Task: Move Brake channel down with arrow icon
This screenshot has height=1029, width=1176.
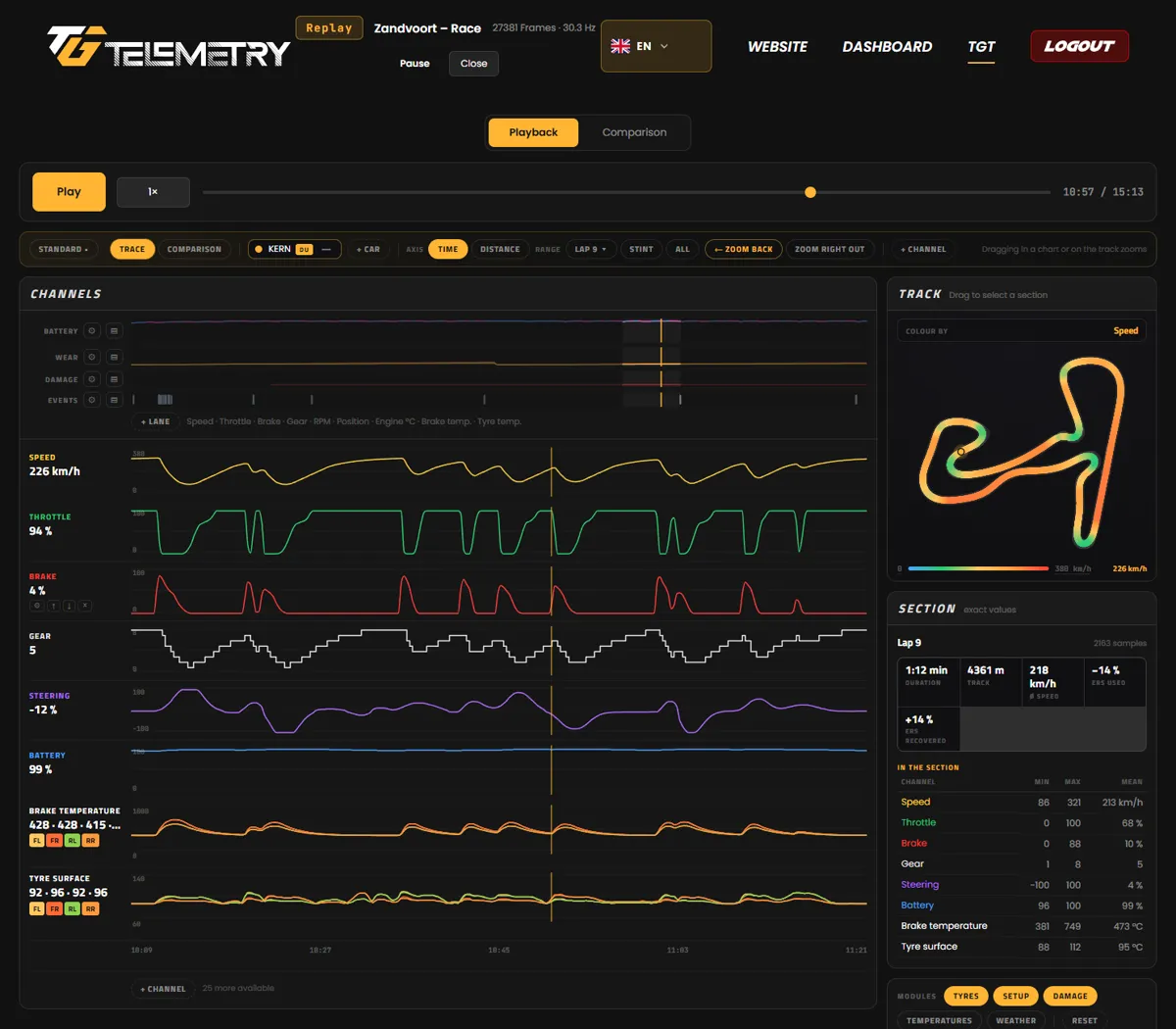Action: tap(69, 606)
